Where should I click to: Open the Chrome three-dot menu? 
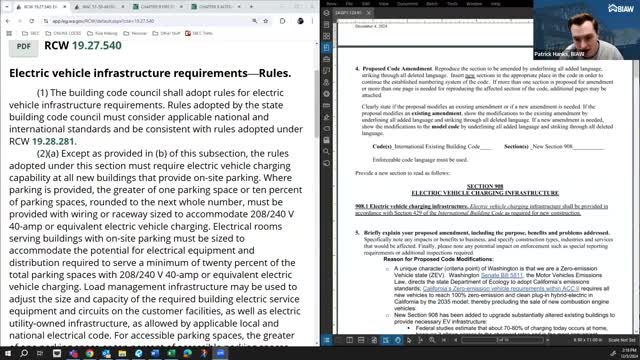(313, 21)
